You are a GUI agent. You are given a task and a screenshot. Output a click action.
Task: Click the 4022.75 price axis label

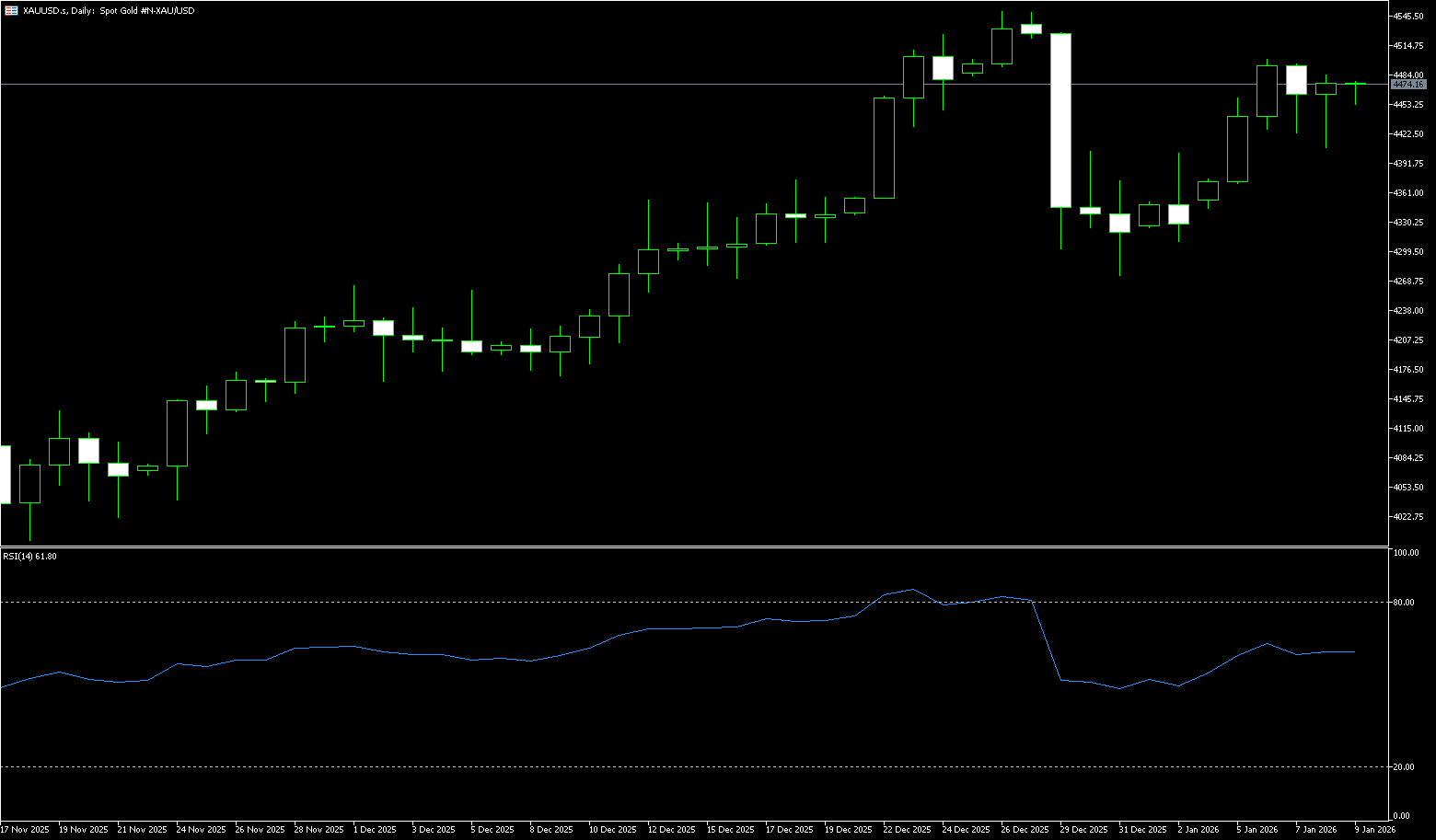click(x=1409, y=517)
